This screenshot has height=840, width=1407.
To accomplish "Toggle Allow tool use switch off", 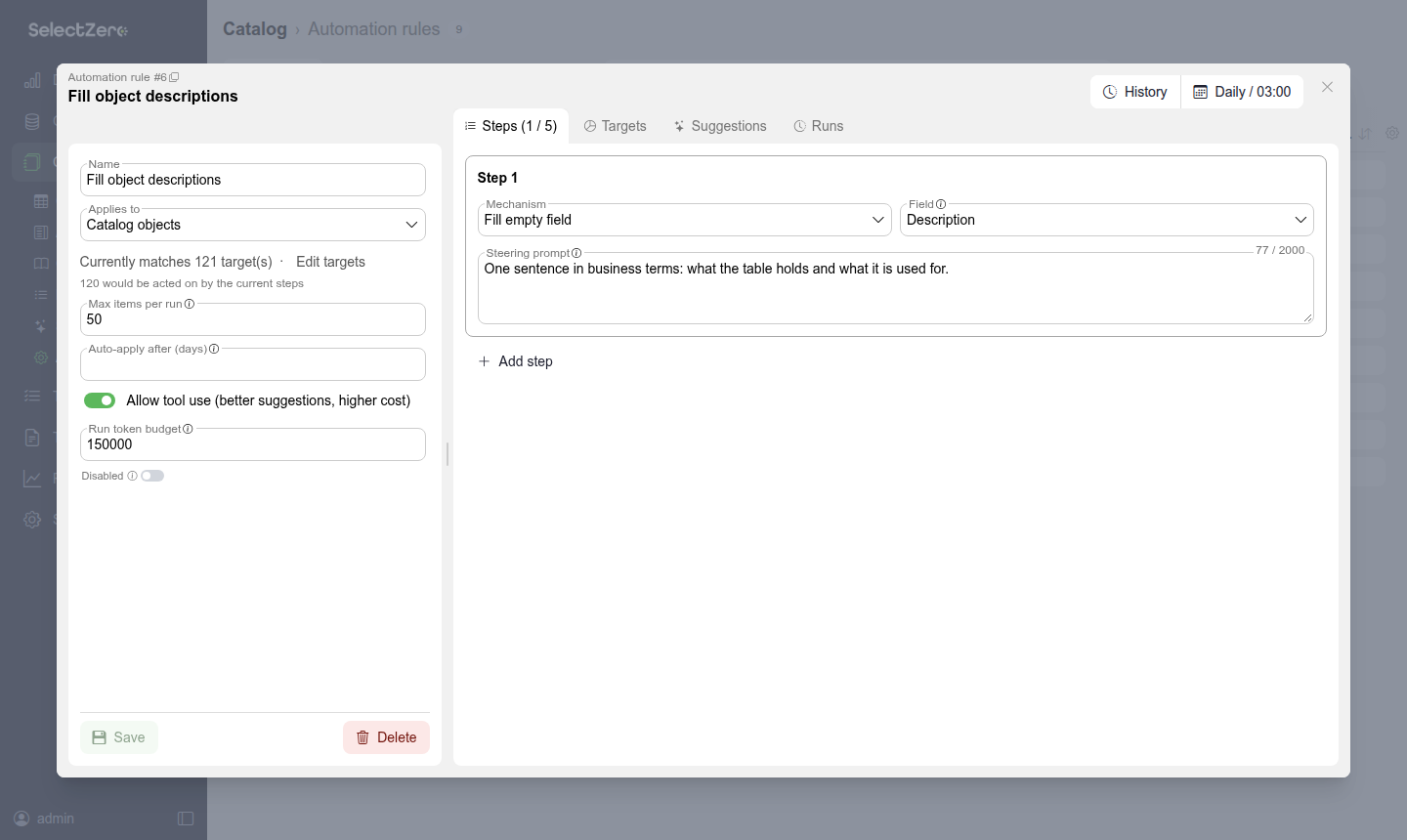I will pyautogui.click(x=100, y=400).
